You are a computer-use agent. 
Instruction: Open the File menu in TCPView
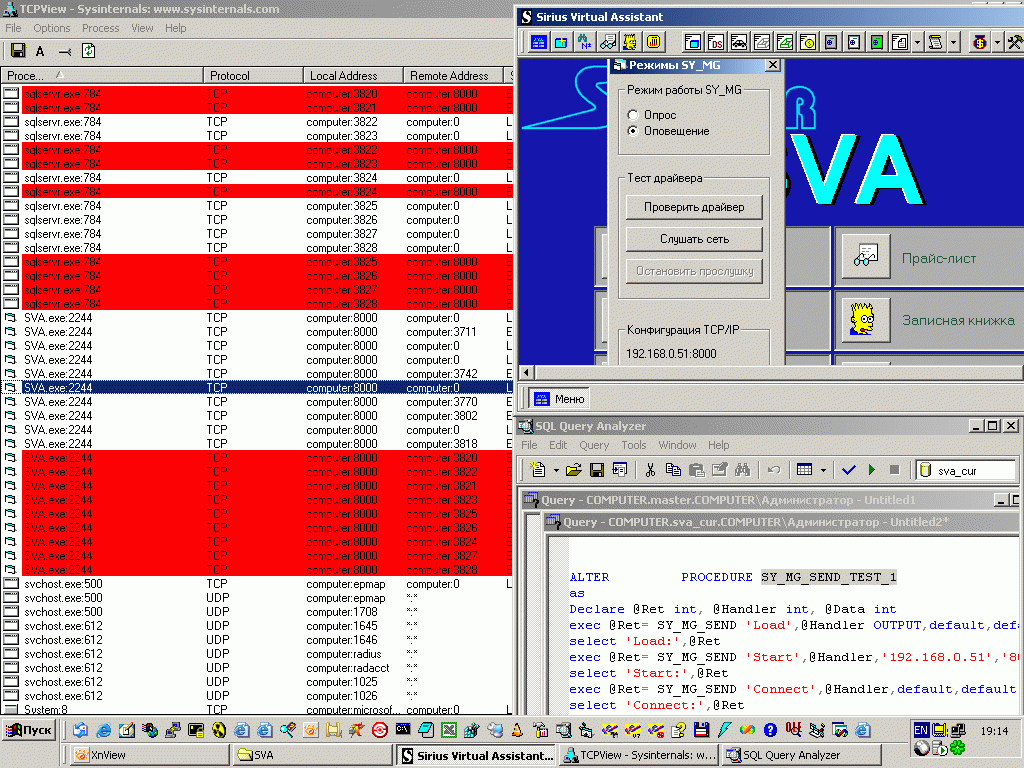pyautogui.click(x=13, y=28)
